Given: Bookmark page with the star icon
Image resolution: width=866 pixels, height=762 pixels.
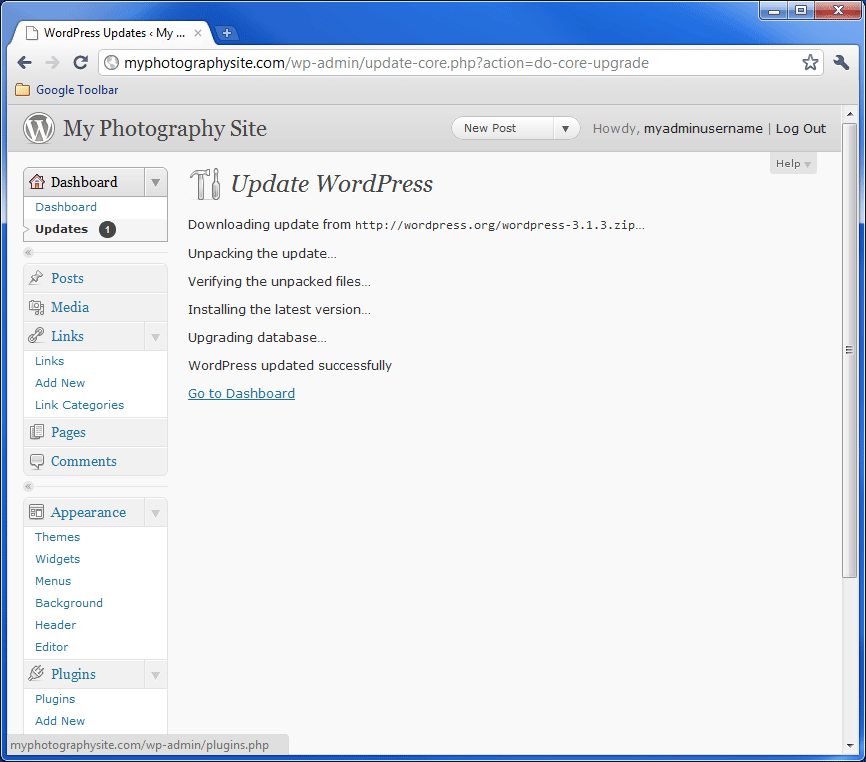Looking at the screenshot, I should (810, 62).
